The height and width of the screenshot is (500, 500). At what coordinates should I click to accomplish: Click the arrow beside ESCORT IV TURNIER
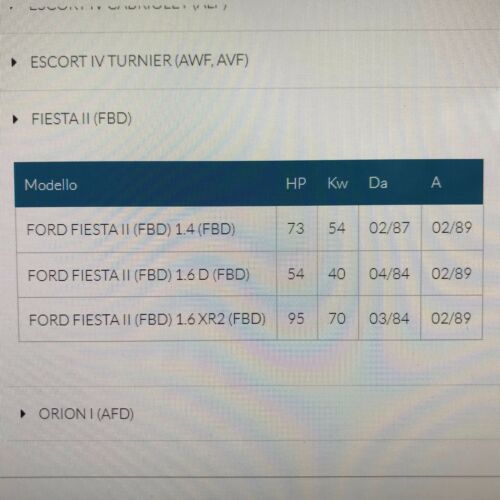click(14, 62)
